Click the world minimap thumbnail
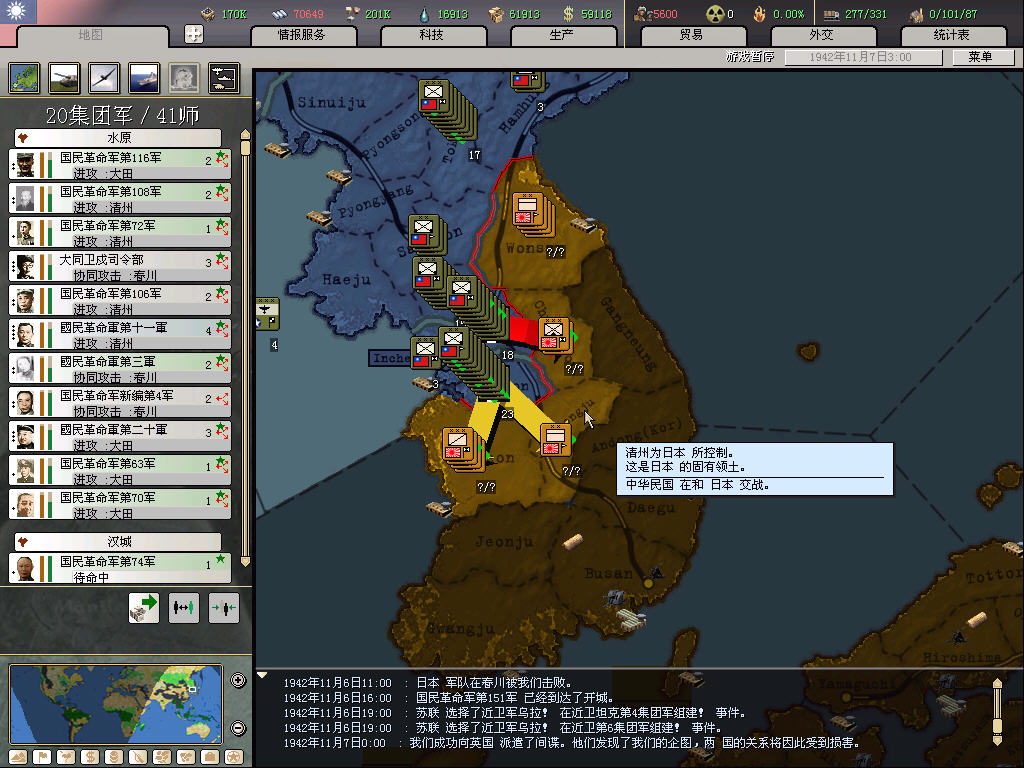The width and height of the screenshot is (1024, 768). point(115,704)
